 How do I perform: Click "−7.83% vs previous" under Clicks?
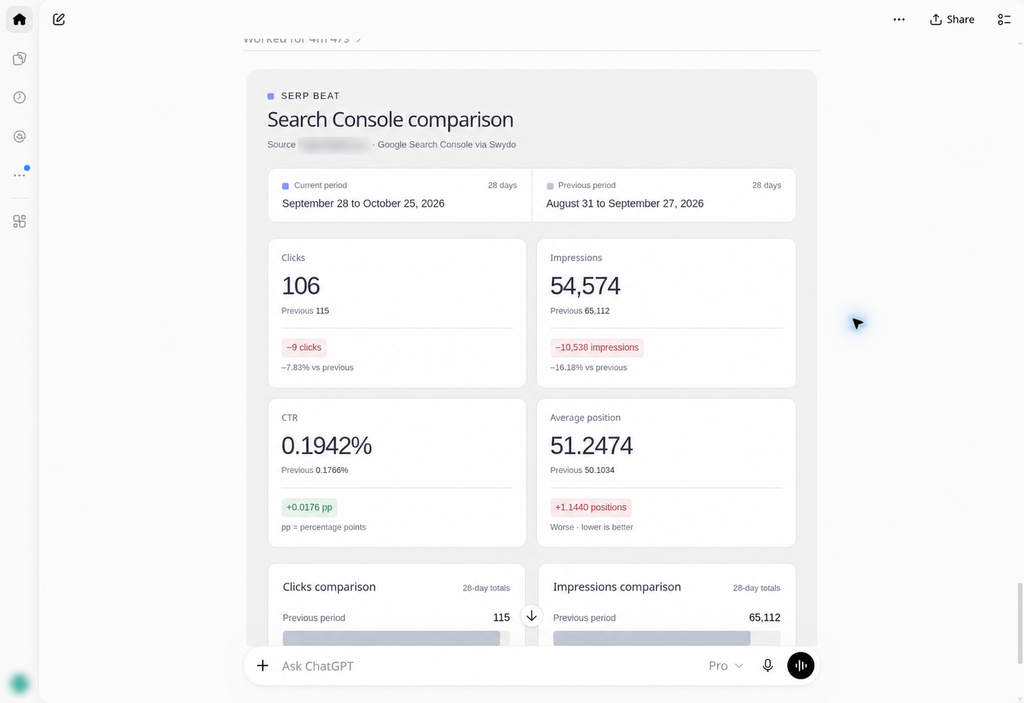coord(317,368)
